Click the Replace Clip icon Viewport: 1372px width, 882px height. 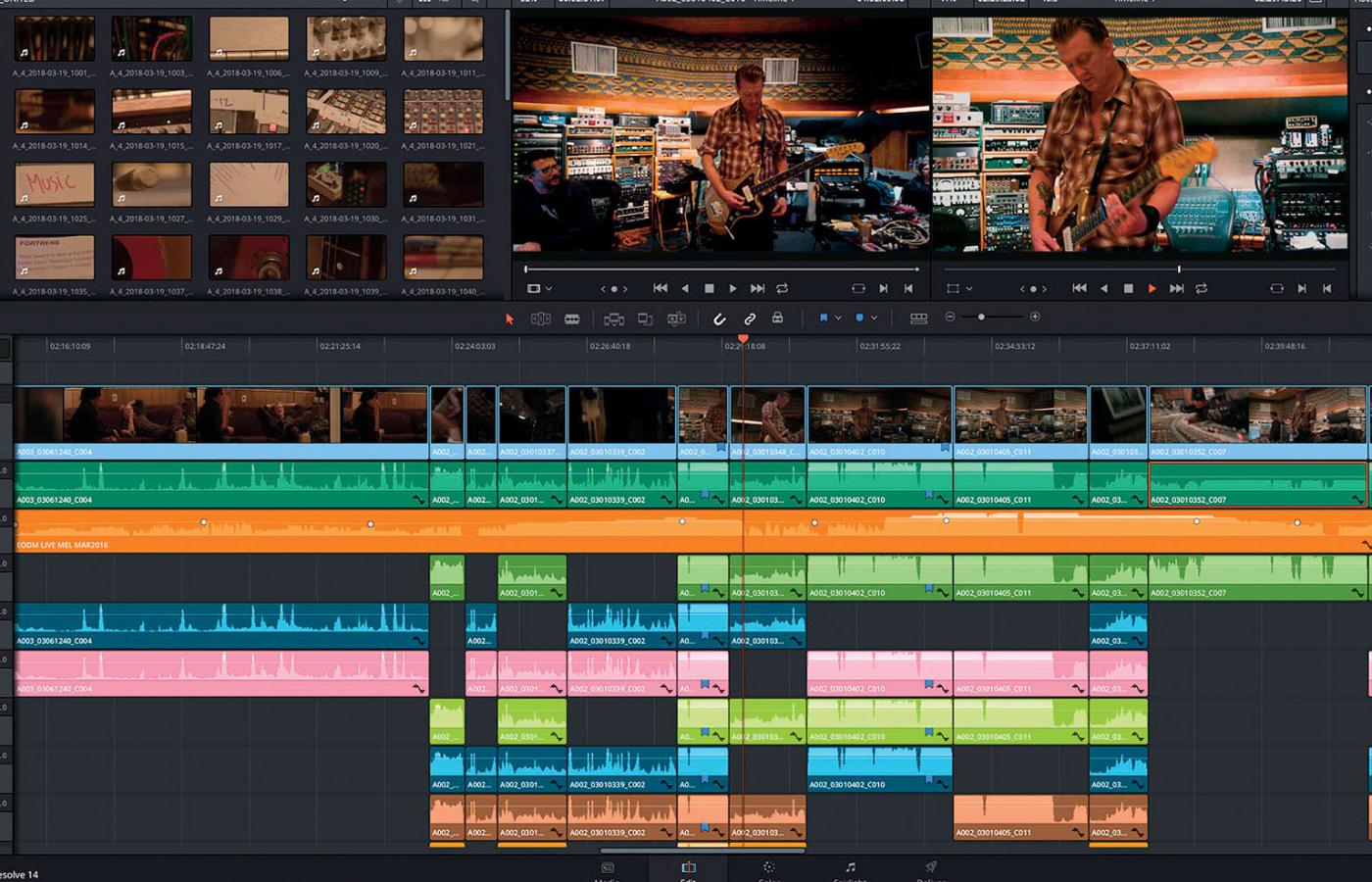click(x=676, y=318)
